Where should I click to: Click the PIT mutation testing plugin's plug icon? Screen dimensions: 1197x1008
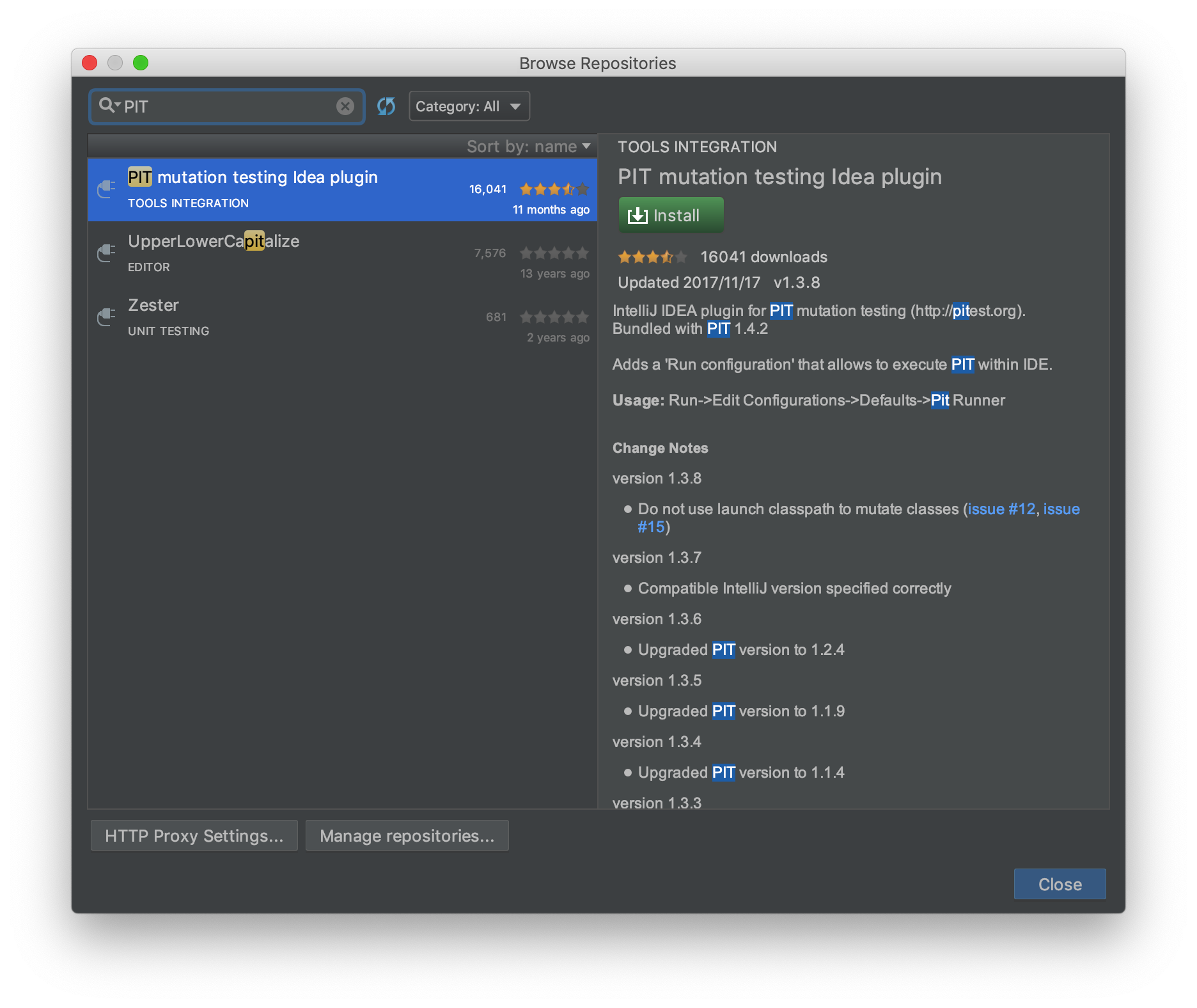coord(106,189)
